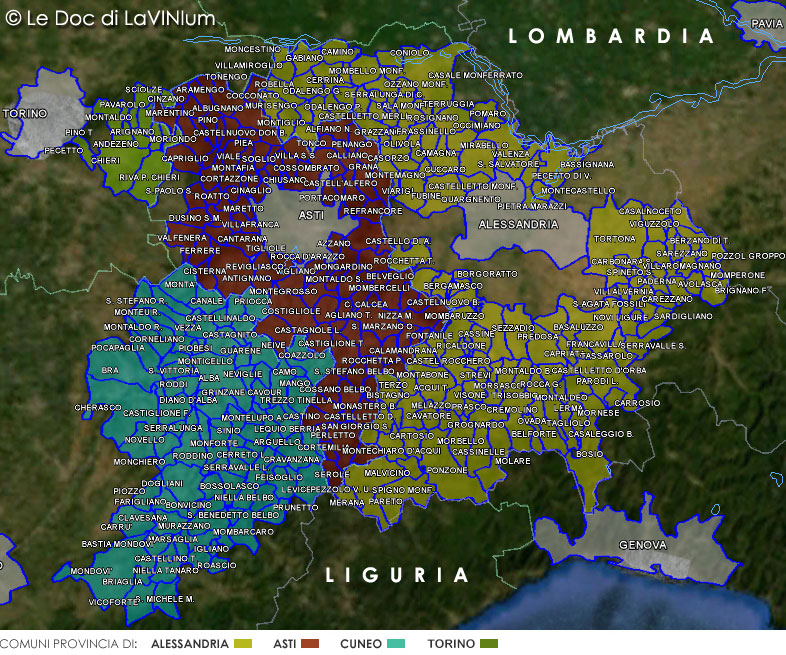Click the COMUNI PROVINCIA DI legend heading
This screenshot has width=786, height=655.
pyautogui.click(x=68, y=644)
